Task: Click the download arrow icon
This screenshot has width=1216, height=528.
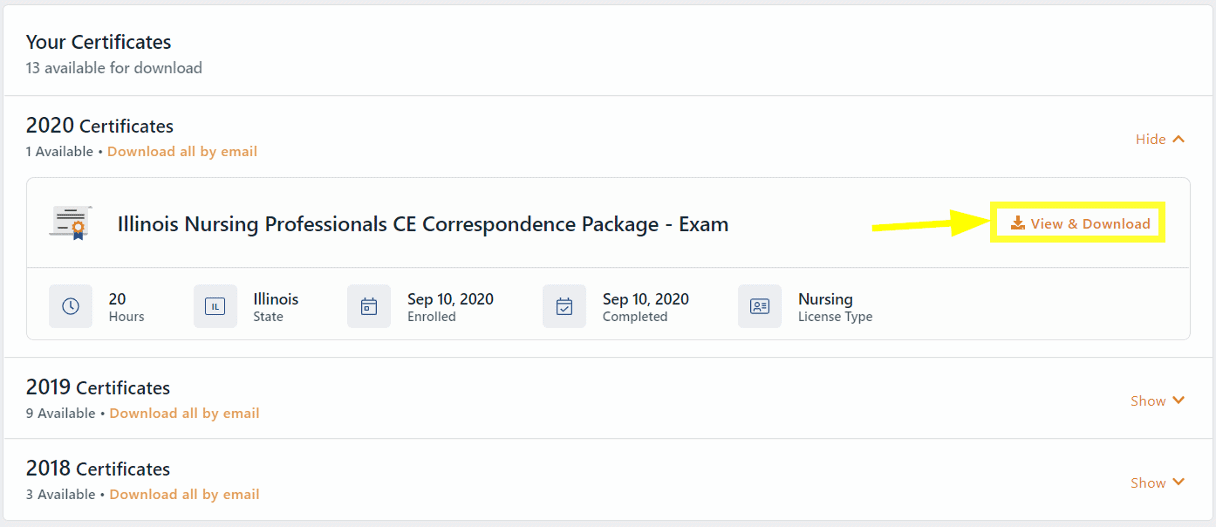Action: point(1017,223)
